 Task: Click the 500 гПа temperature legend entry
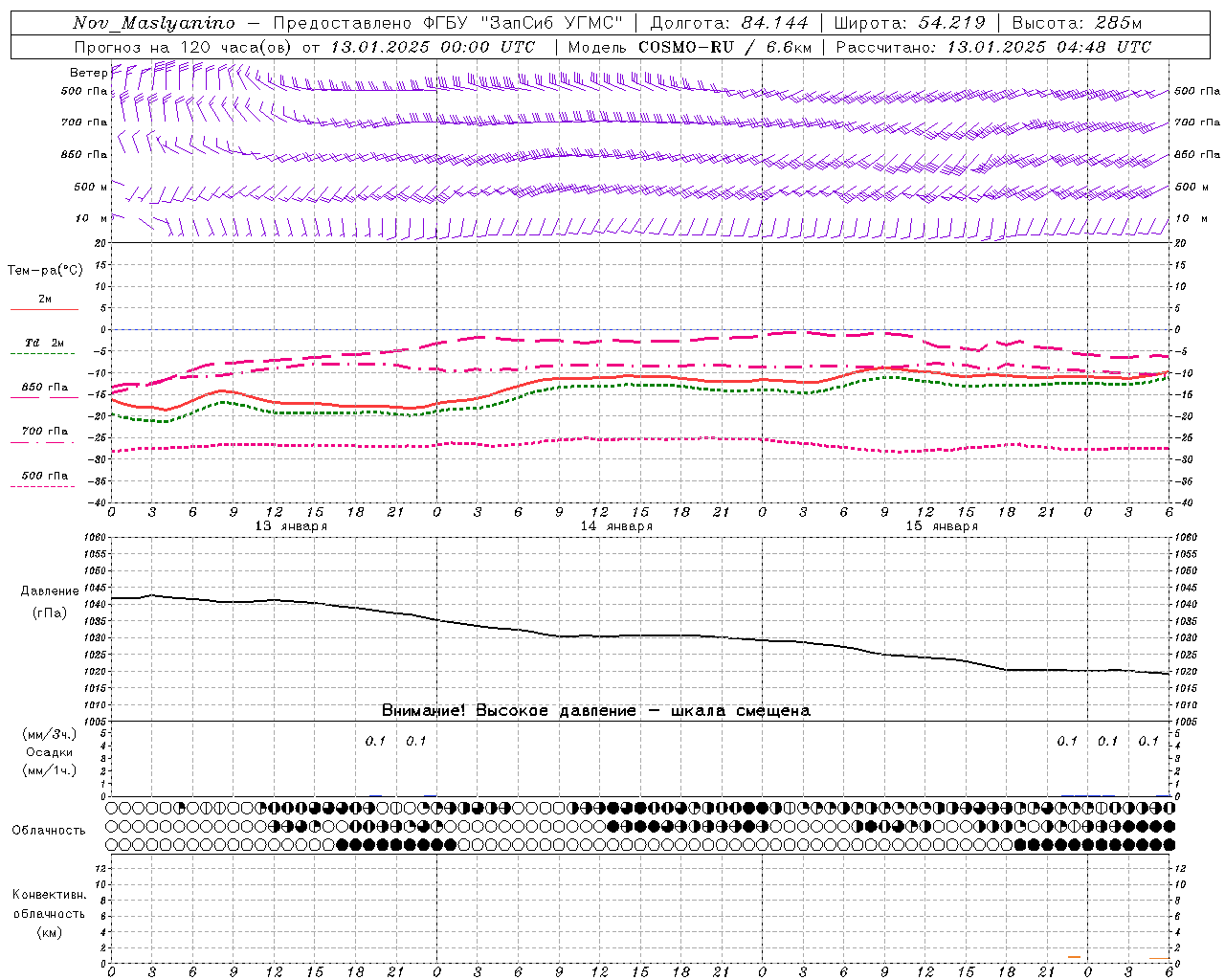click(45, 475)
